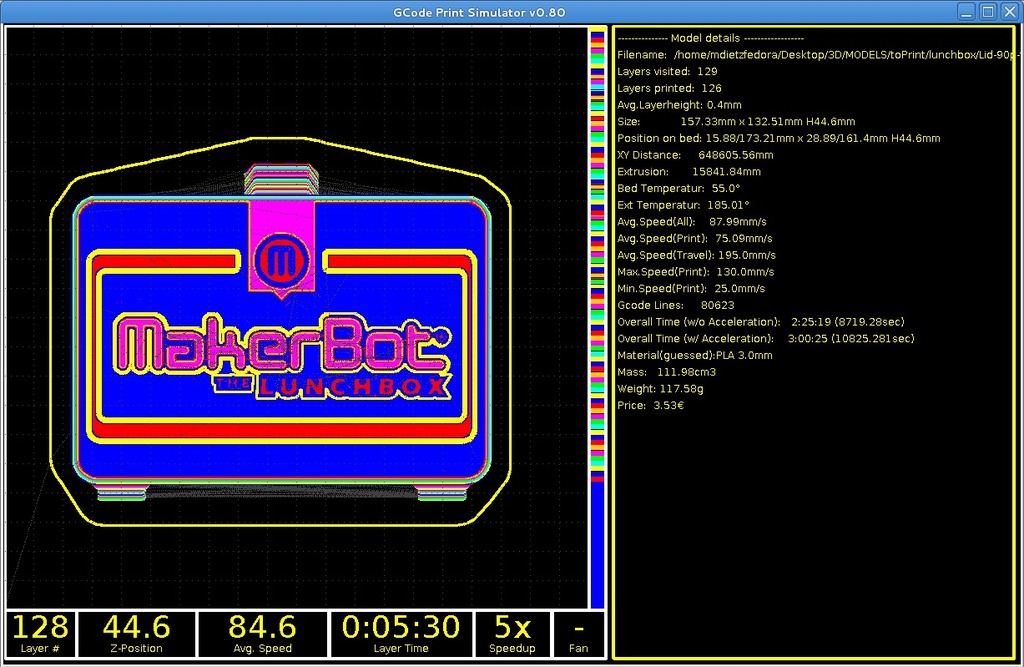
Task: Click the Price 3.53€ line
Action: (x=651, y=405)
